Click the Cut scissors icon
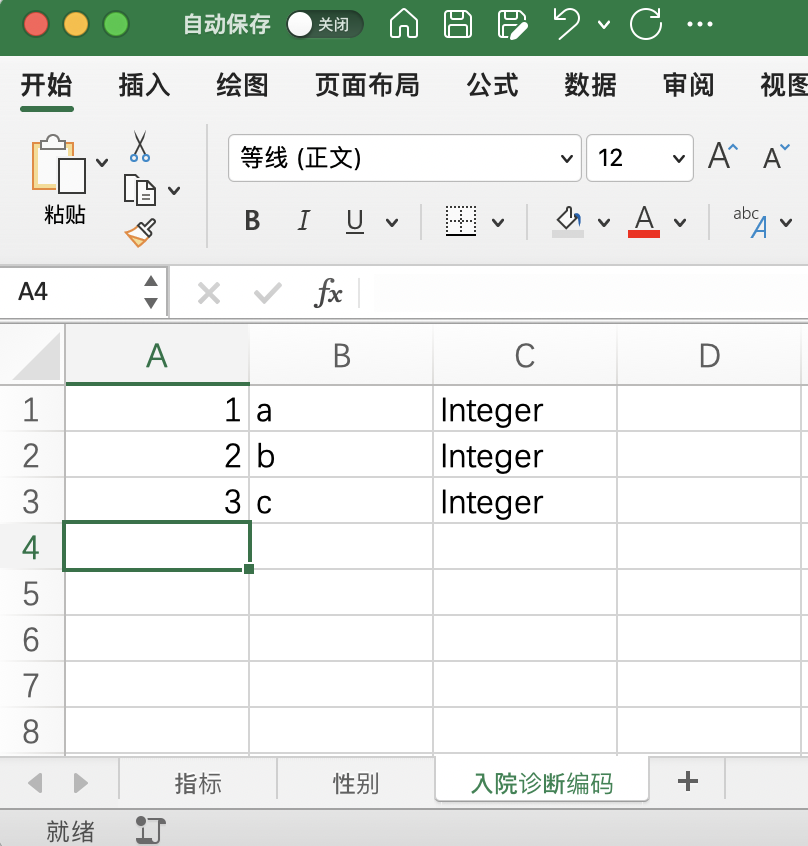Viewport: 808px width, 846px height. 140,147
